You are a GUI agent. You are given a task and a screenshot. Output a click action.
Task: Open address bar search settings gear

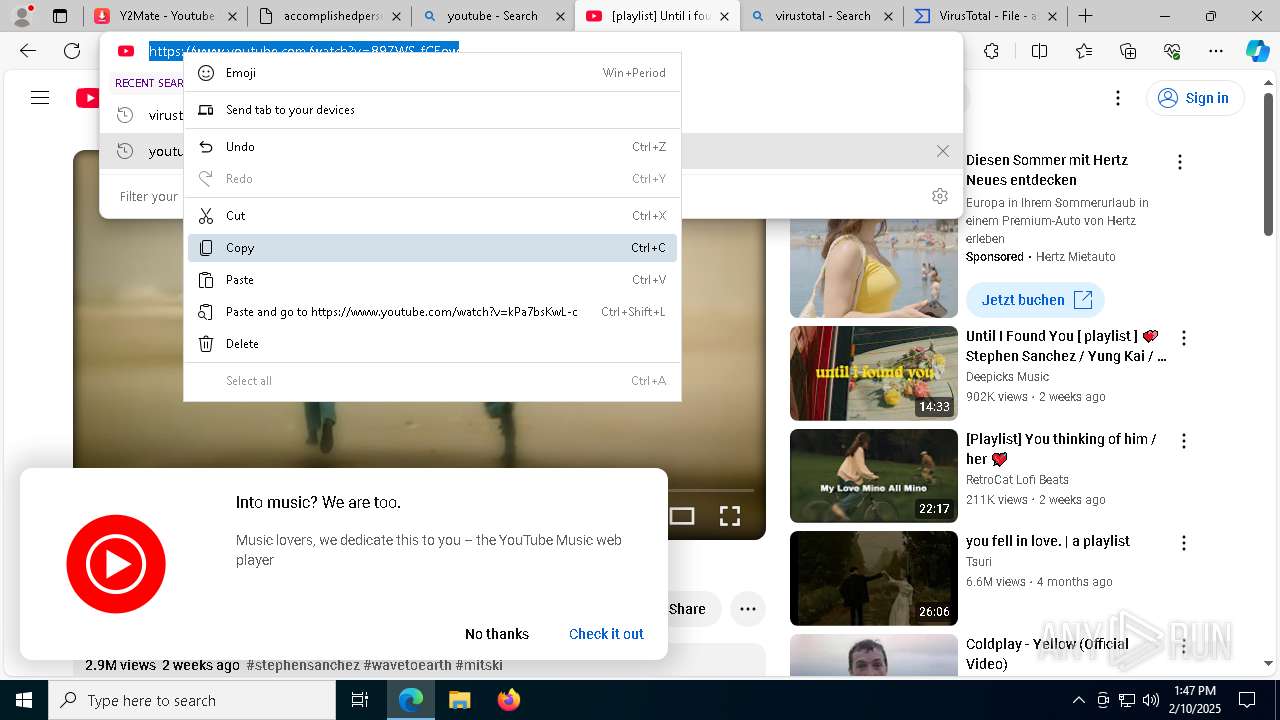tap(939, 196)
